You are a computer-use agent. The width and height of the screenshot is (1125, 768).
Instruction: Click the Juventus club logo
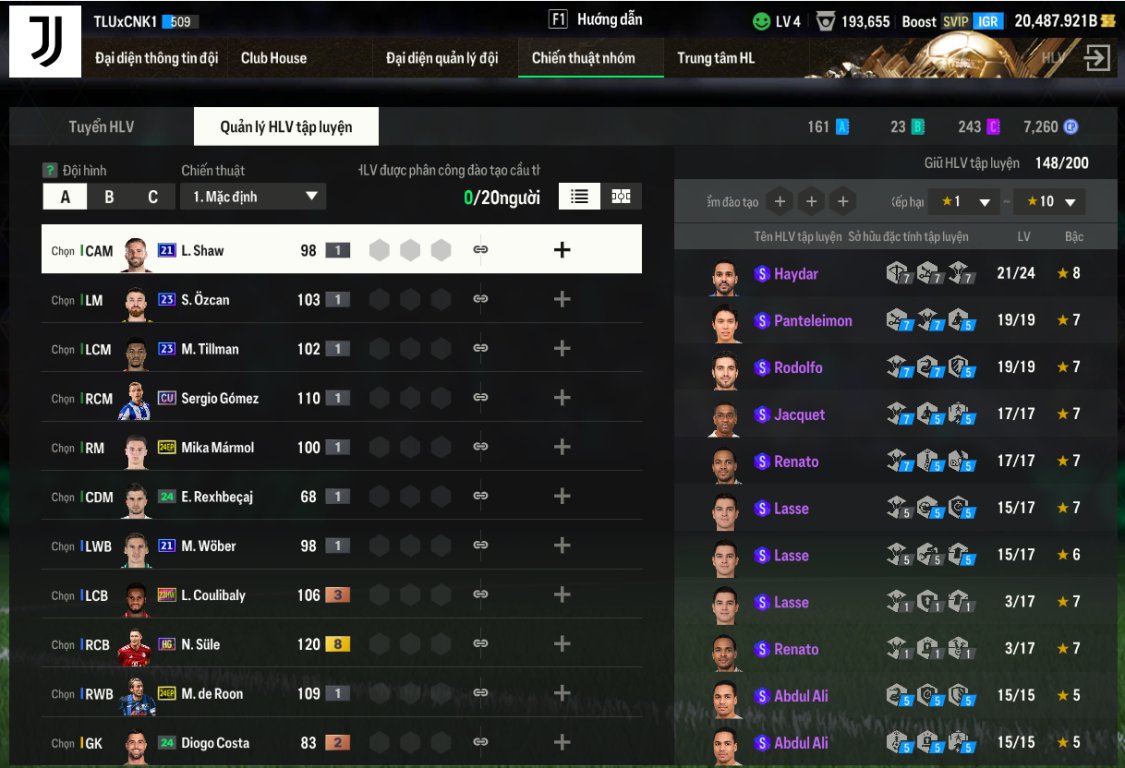coord(45,41)
